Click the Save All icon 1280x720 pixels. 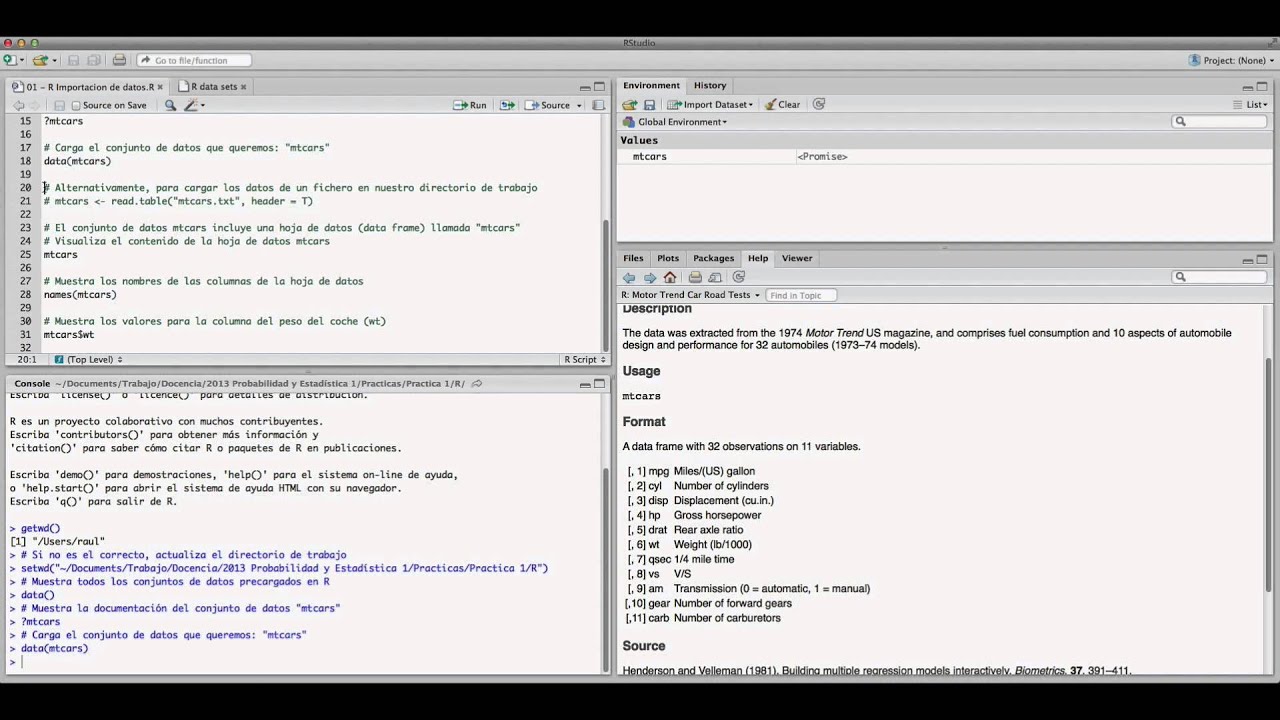[94, 60]
